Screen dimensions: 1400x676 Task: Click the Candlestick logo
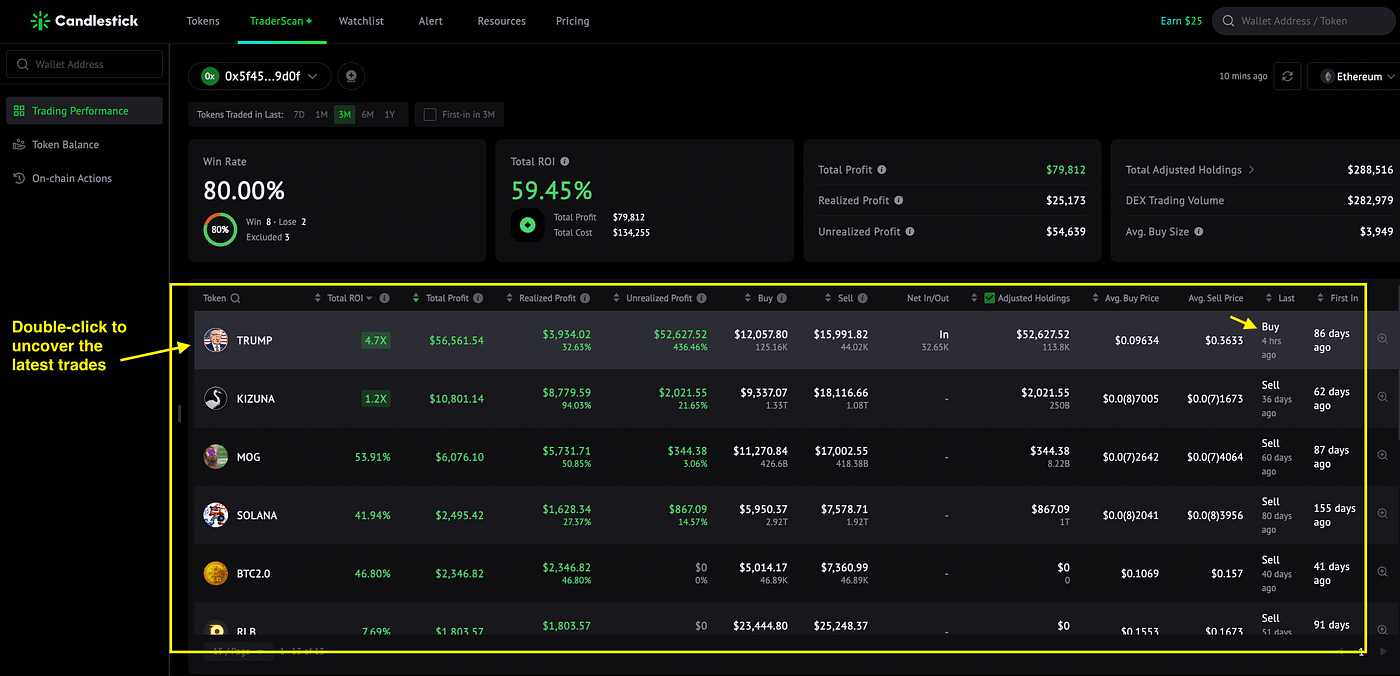coord(84,20)
